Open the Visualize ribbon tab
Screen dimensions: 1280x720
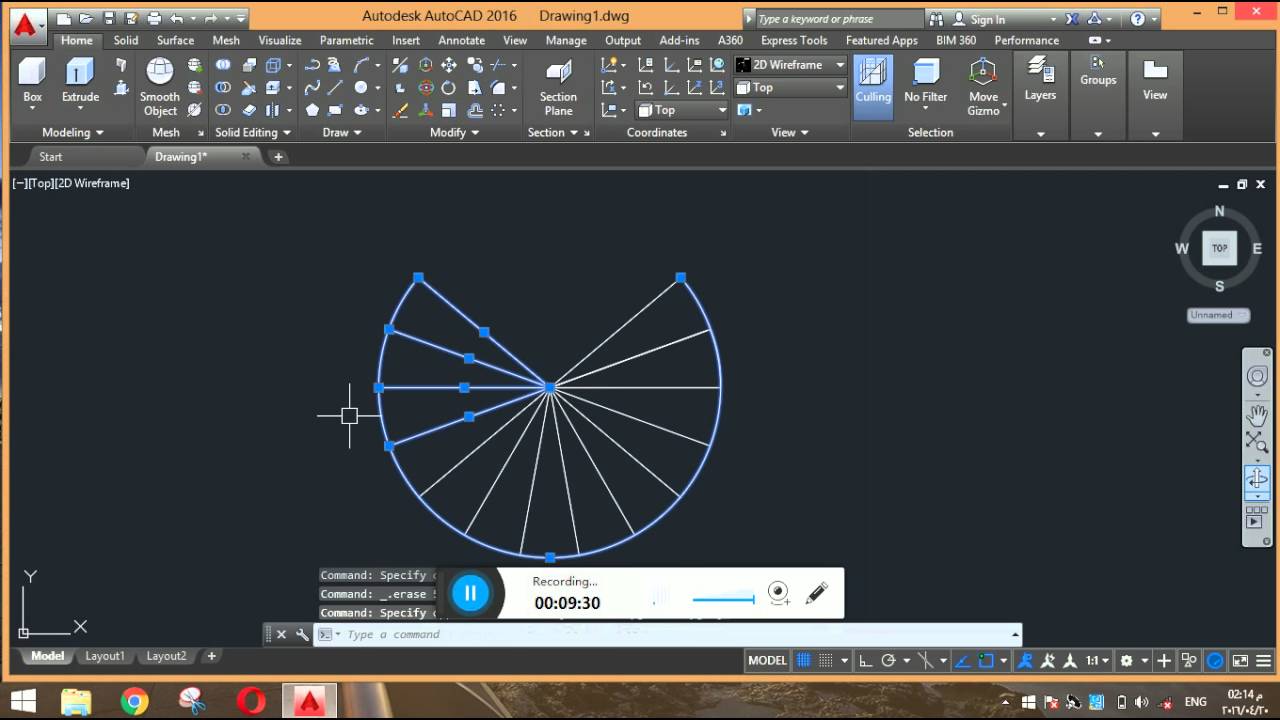pyautogui.click(x=280, y=40)
